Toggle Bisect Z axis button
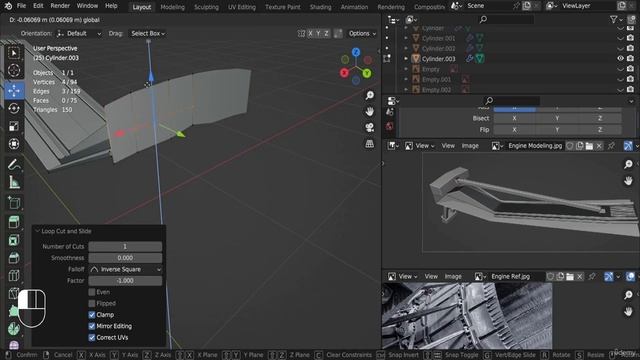640x360 pixels. [x=600, y=118]
